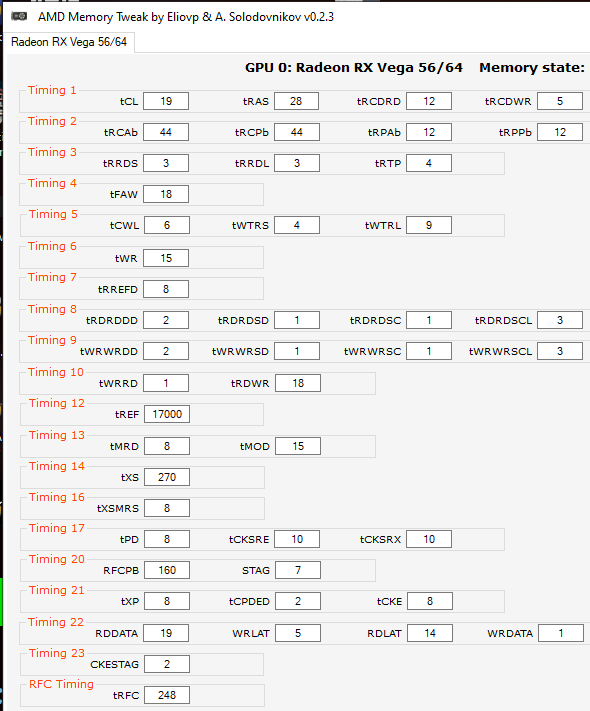Edit the RDLAT field in Timing 22
Viewport: 590px width, 711px height.
[x=430, y=633]
